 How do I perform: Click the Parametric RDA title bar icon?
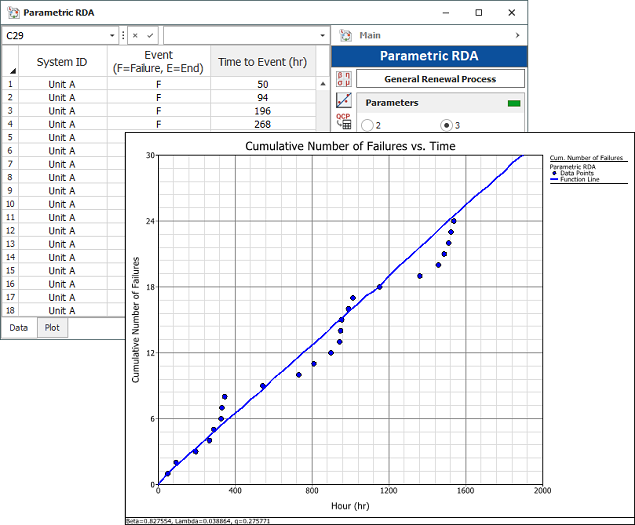pyautogui.click(x=11, y=11)
